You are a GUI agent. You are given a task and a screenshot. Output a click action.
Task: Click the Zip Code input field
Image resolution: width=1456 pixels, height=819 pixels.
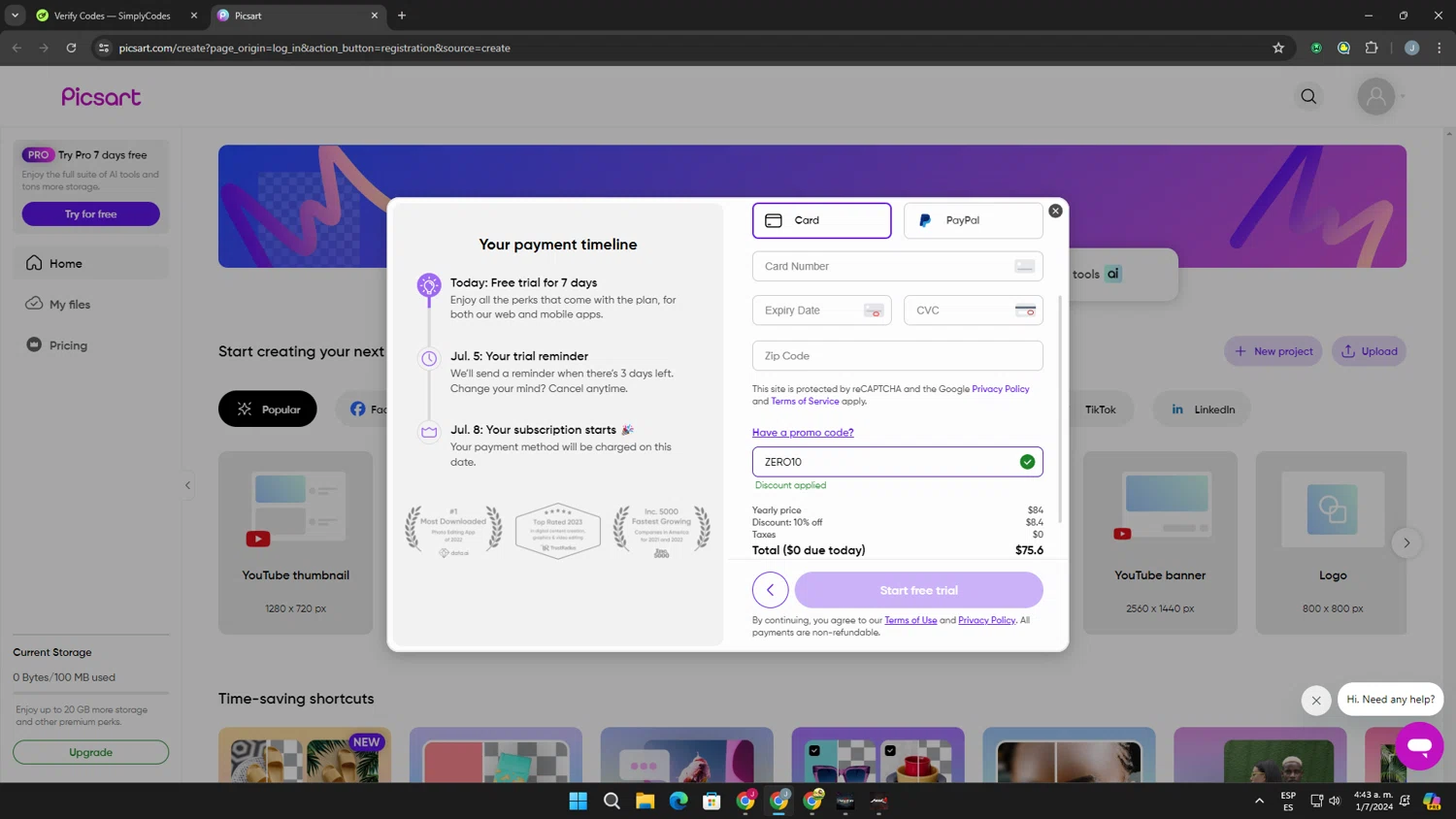tap(896, 356)
